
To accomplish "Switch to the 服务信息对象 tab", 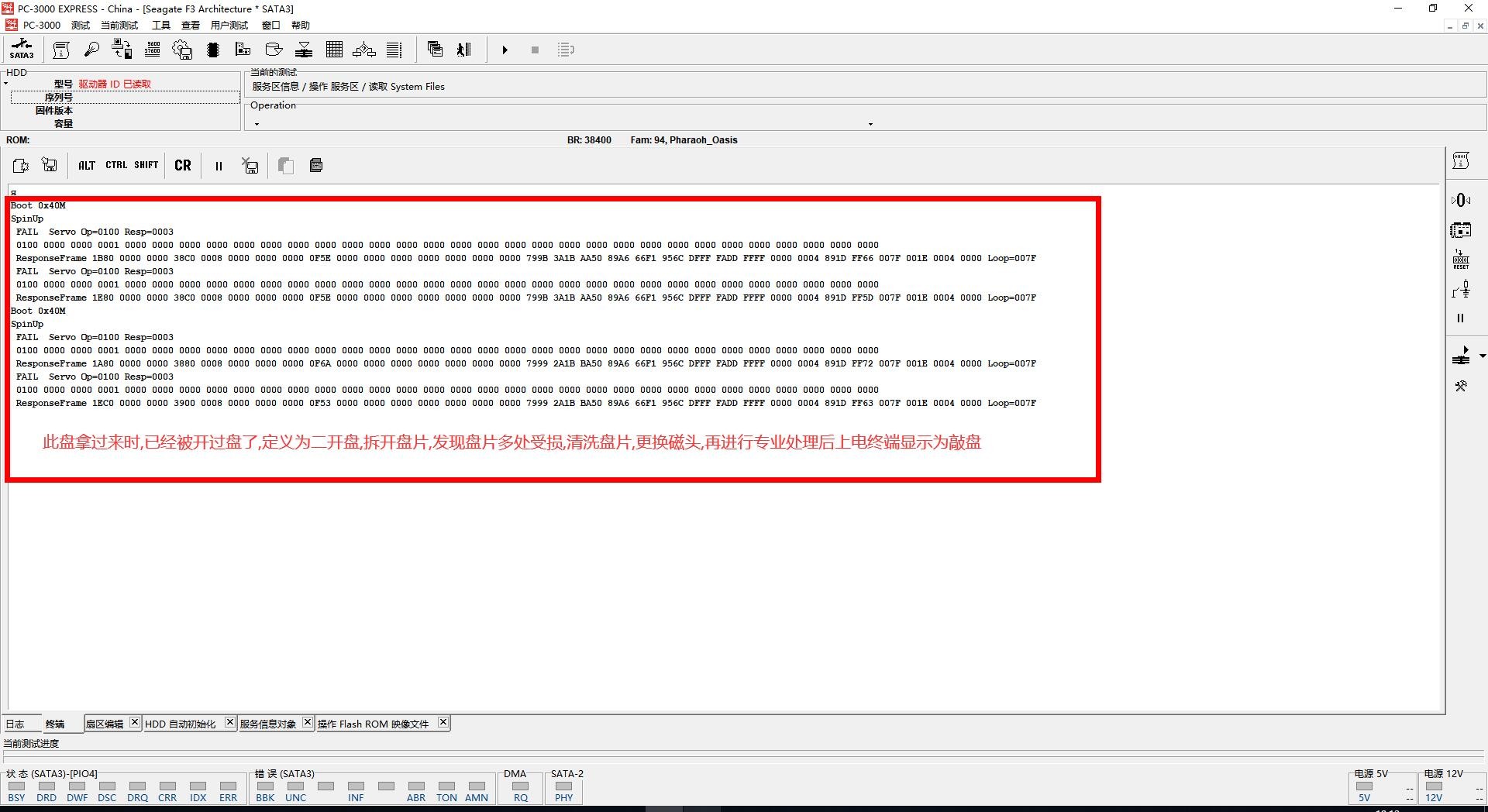I will pyautogui.click(x=268, y=724).
